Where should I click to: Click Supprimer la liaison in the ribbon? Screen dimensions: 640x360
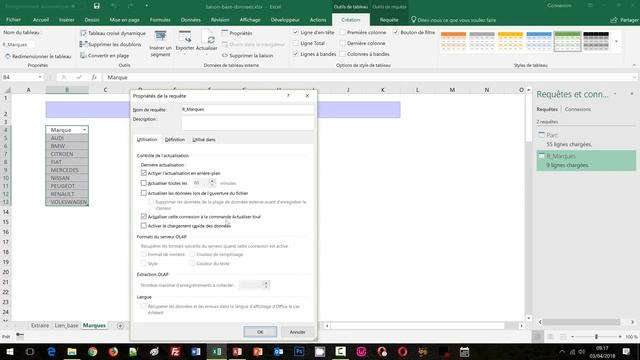click(x=247, y=56)
